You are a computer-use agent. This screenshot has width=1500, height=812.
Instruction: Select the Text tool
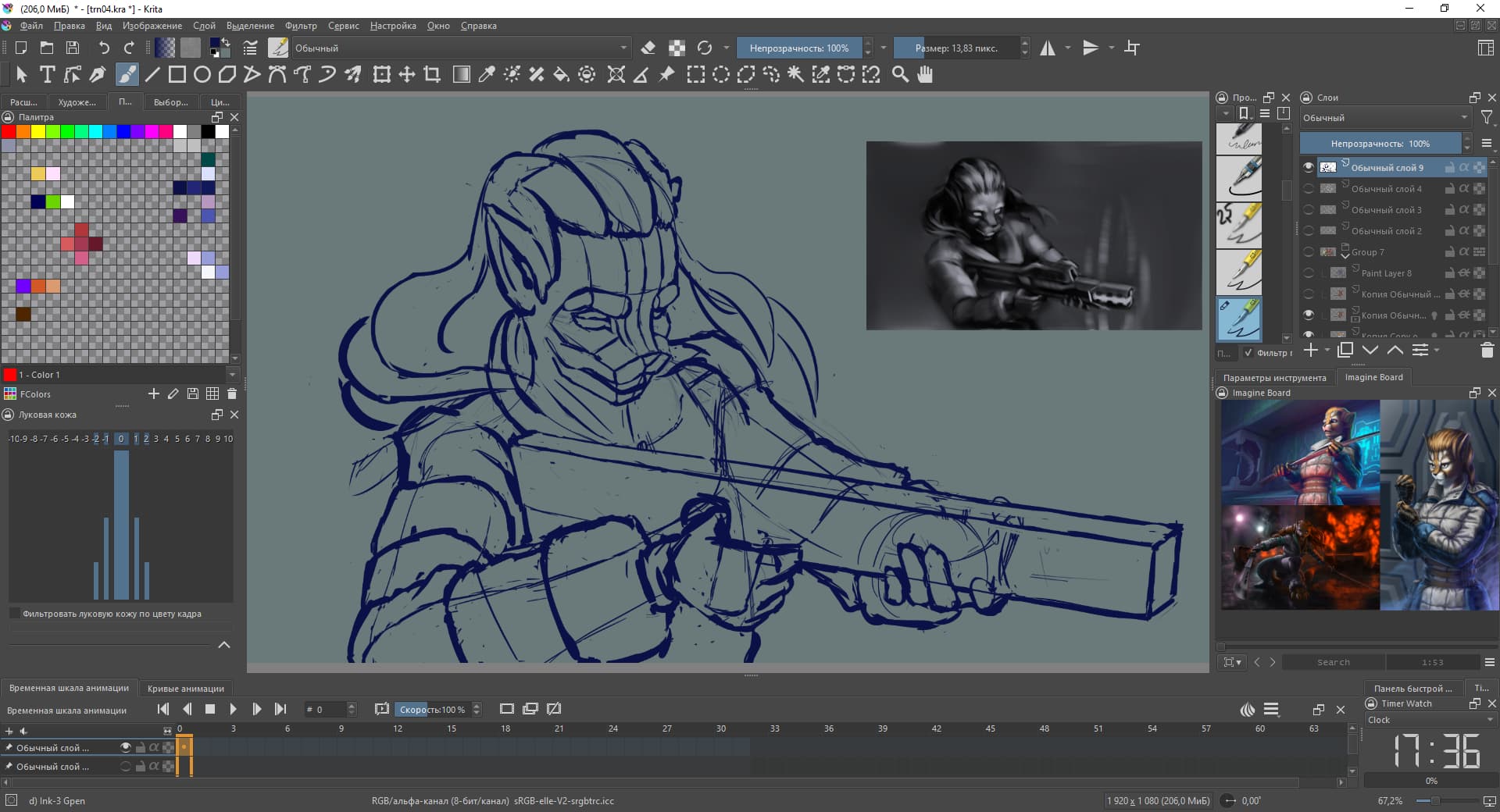pos(47,74)
